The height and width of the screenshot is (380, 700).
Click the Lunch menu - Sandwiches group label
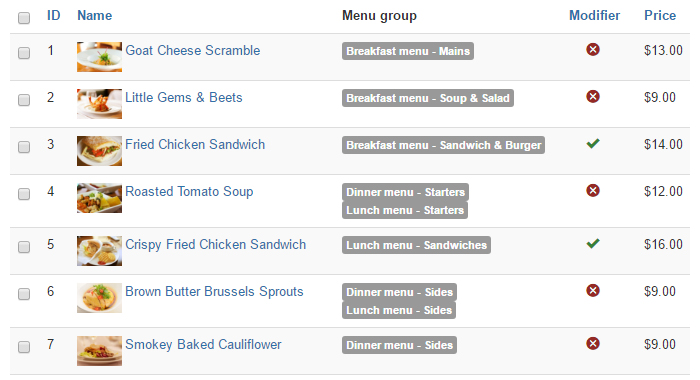point(416,245)
